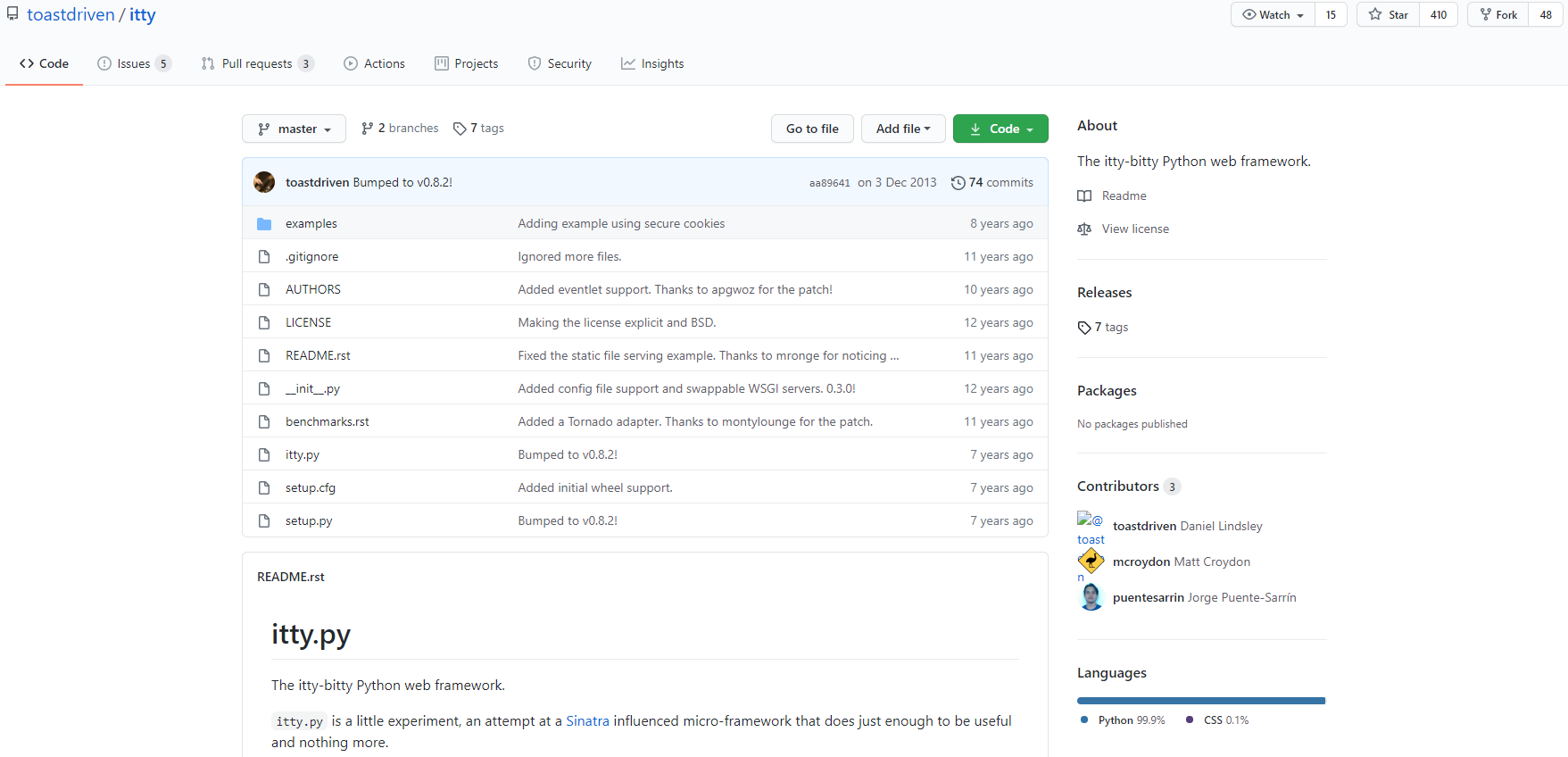
Task: Click the tag icon under Releases
Action: click(1084, 328)
